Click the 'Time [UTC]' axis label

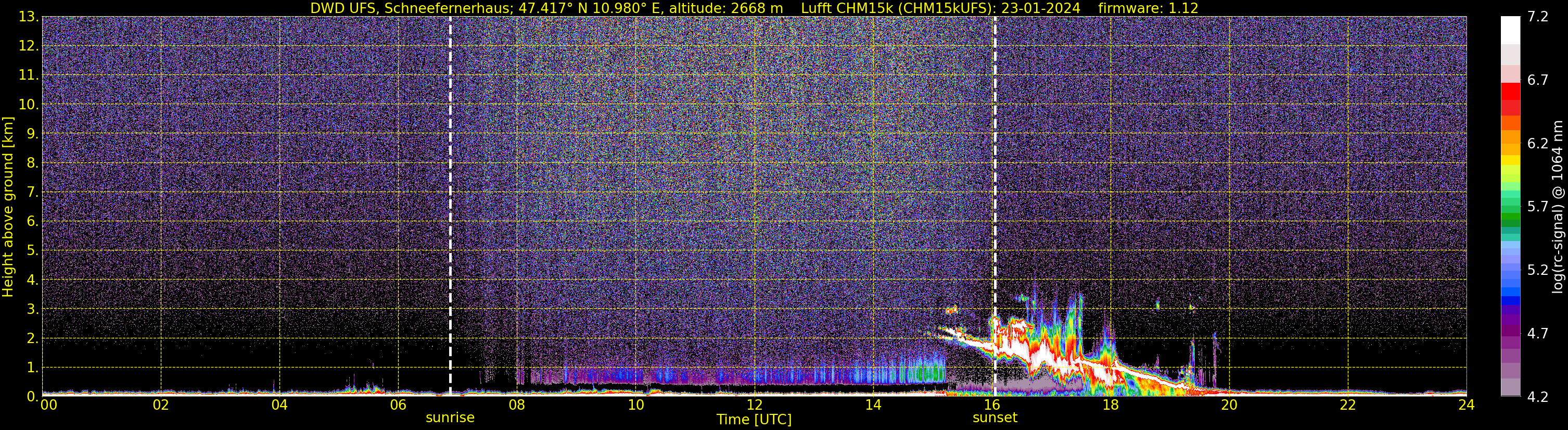point(754,420)
